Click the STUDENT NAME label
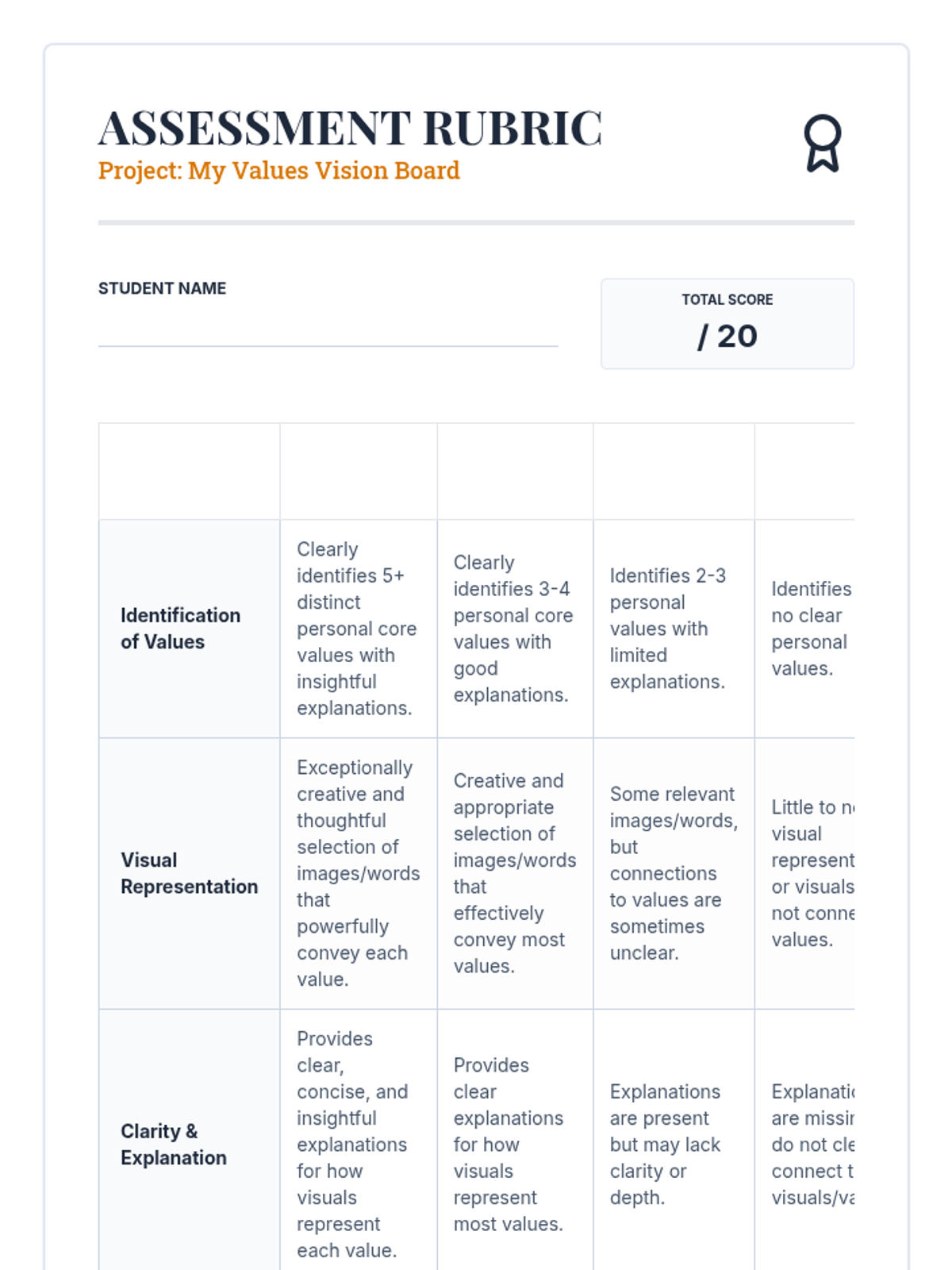 point(162,288)
